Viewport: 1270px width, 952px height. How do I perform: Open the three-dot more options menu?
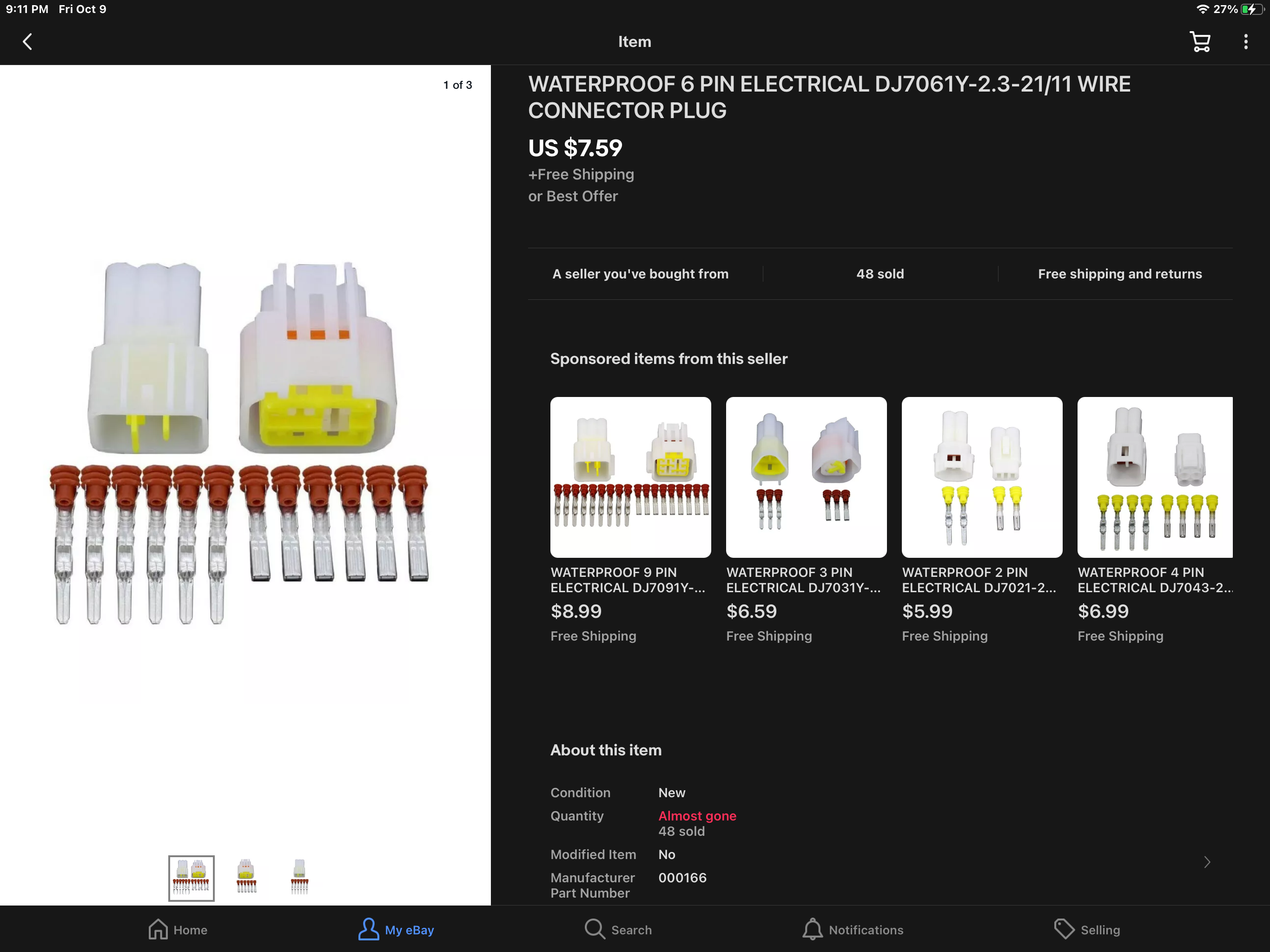1245,42
